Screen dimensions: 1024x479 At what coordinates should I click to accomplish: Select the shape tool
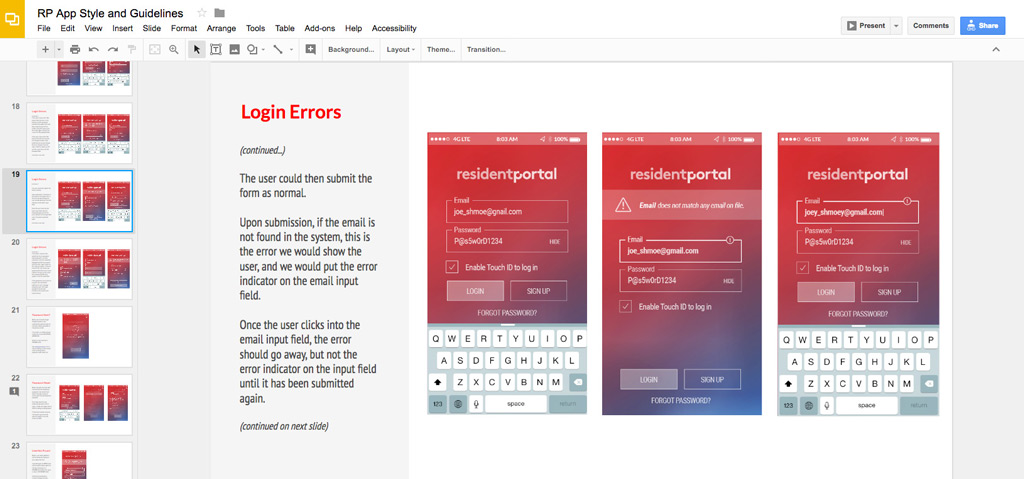(x=253, y=49)
